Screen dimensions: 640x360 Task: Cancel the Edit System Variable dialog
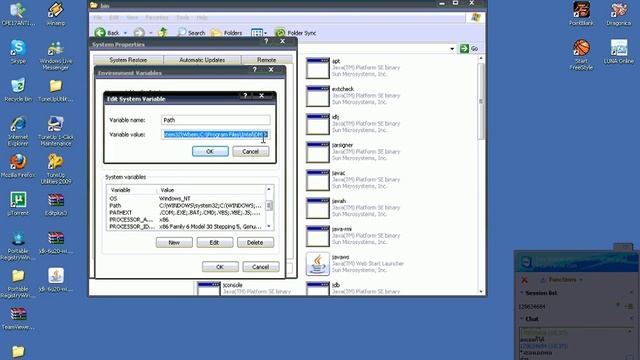pyautogui.click(x=251, y=151)
